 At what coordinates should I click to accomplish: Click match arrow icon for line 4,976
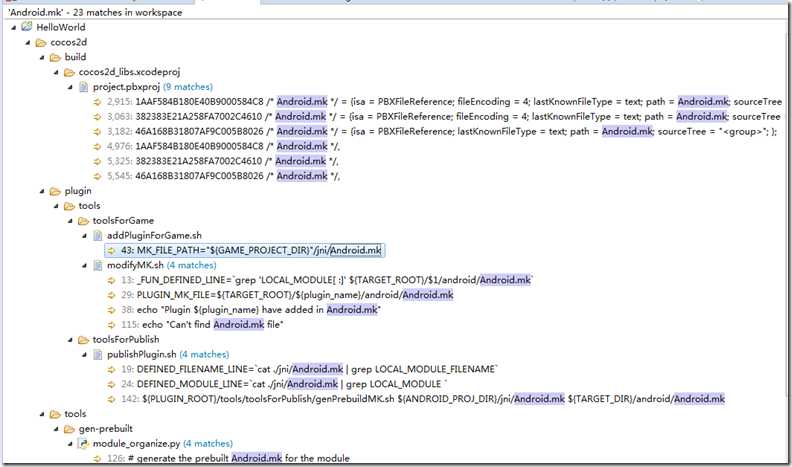[97, 146]
